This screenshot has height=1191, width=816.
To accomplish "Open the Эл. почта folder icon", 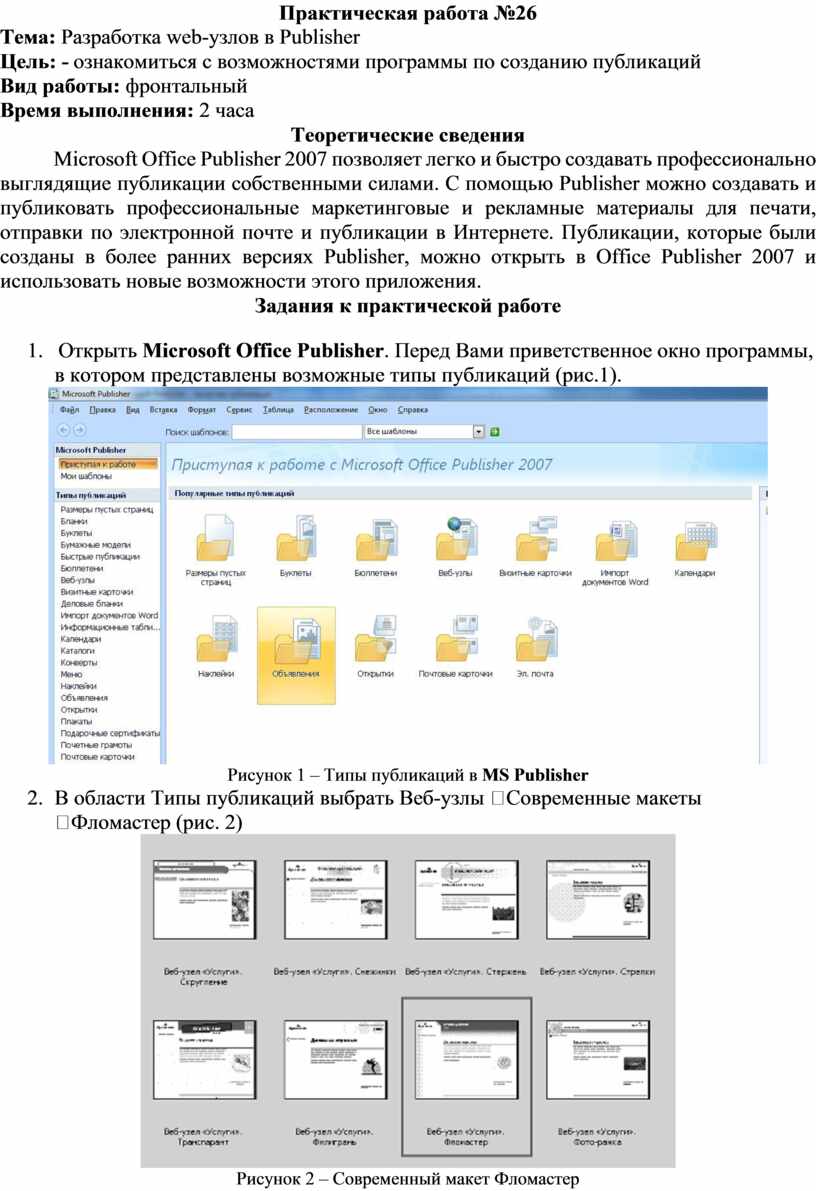I will click(x=535, y=640).
